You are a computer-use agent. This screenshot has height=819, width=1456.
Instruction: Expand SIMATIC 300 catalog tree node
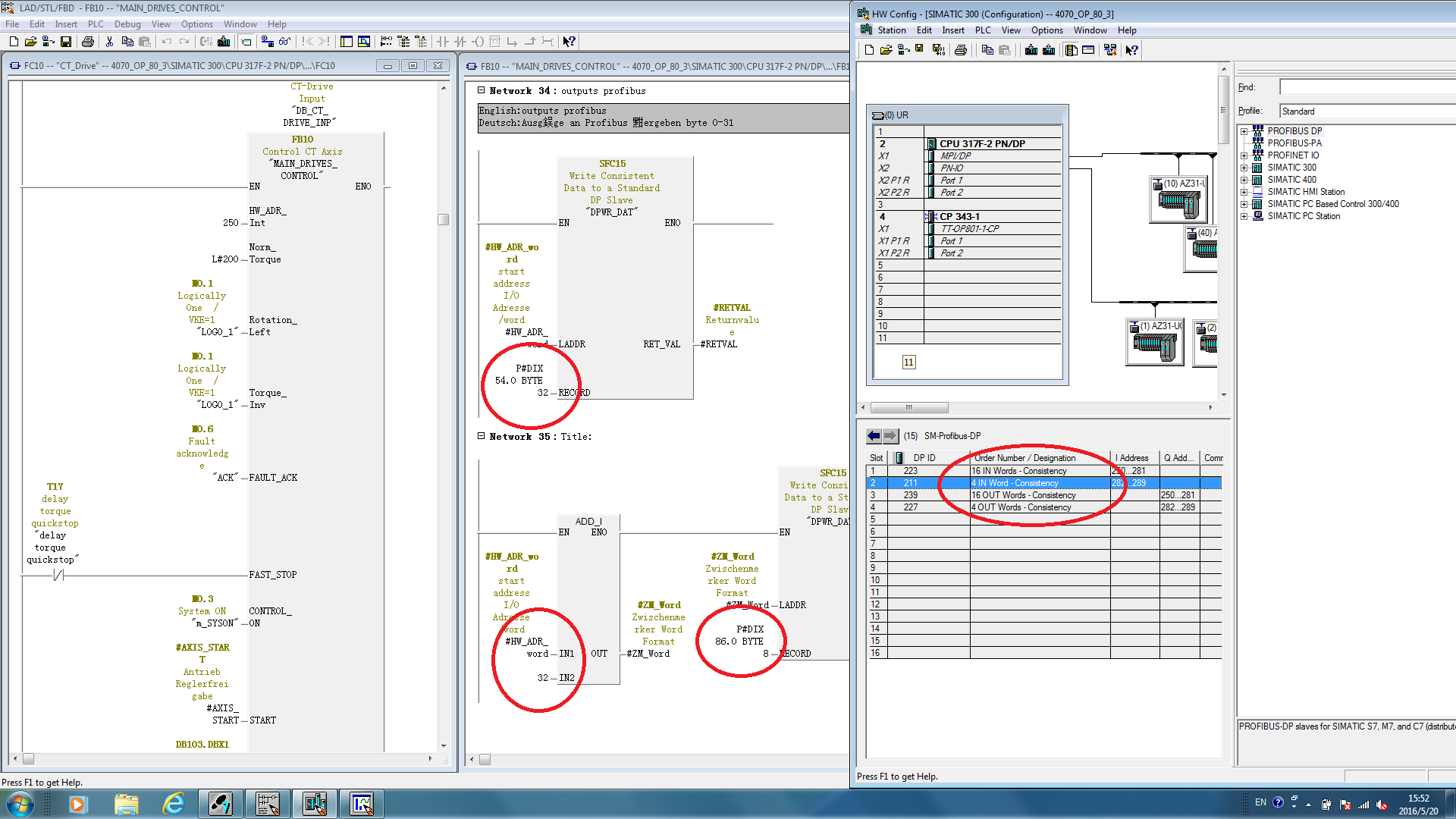tap(1244, 168)
